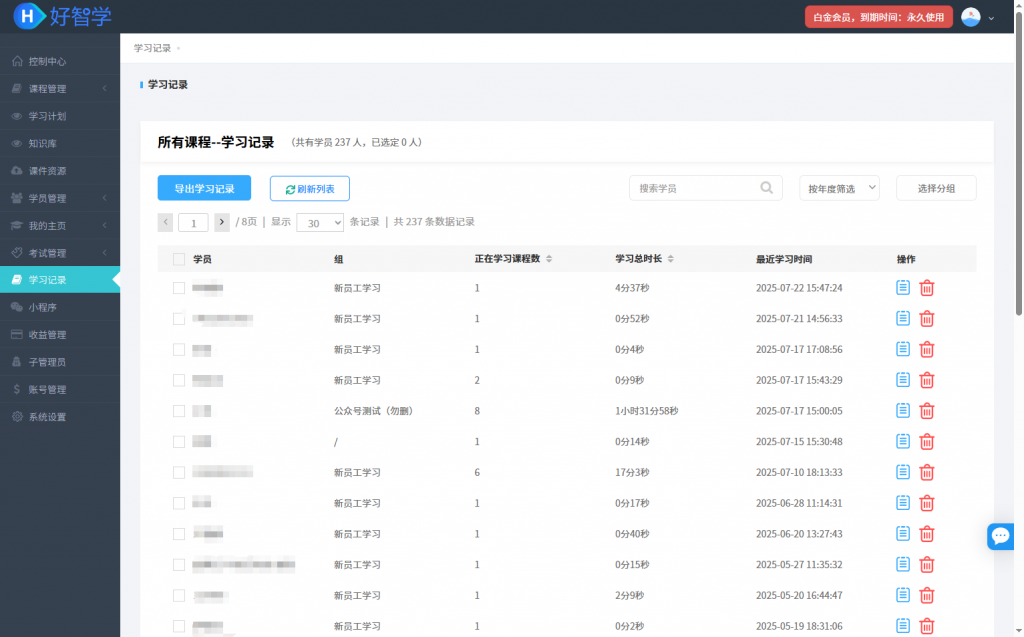Click the trash icon for the 公众号测试 row
This screenshot has height=637, width=1024.
pyautogui.click(x=927, y=411)
